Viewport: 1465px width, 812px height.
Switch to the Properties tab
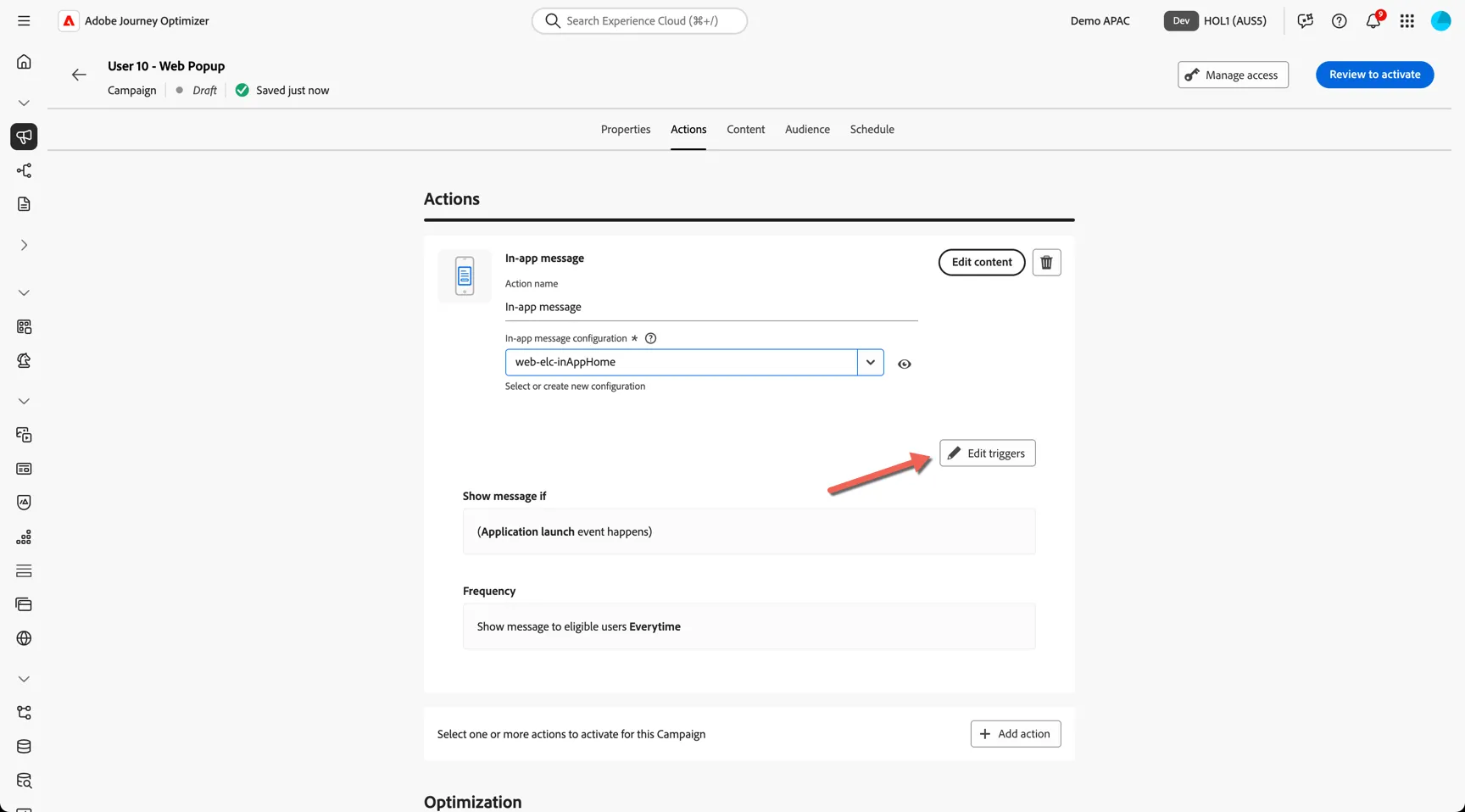(626, 130)
